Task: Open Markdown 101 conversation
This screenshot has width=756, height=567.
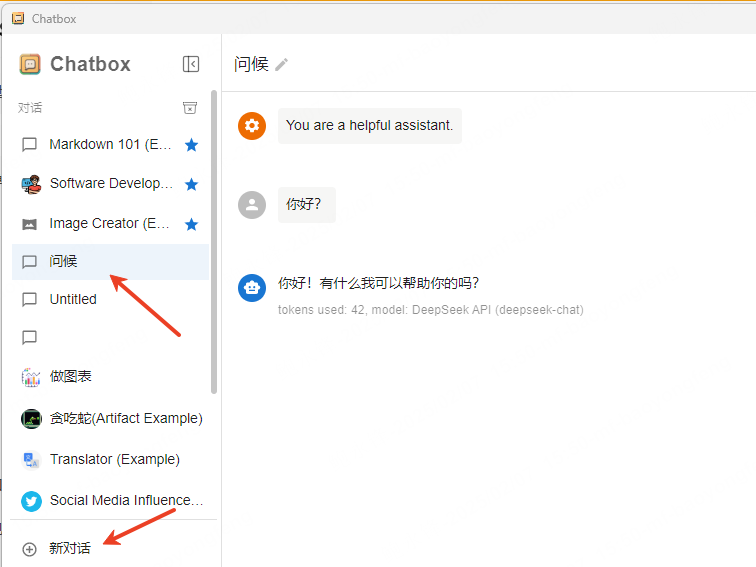Action: (x=110, y=145)
